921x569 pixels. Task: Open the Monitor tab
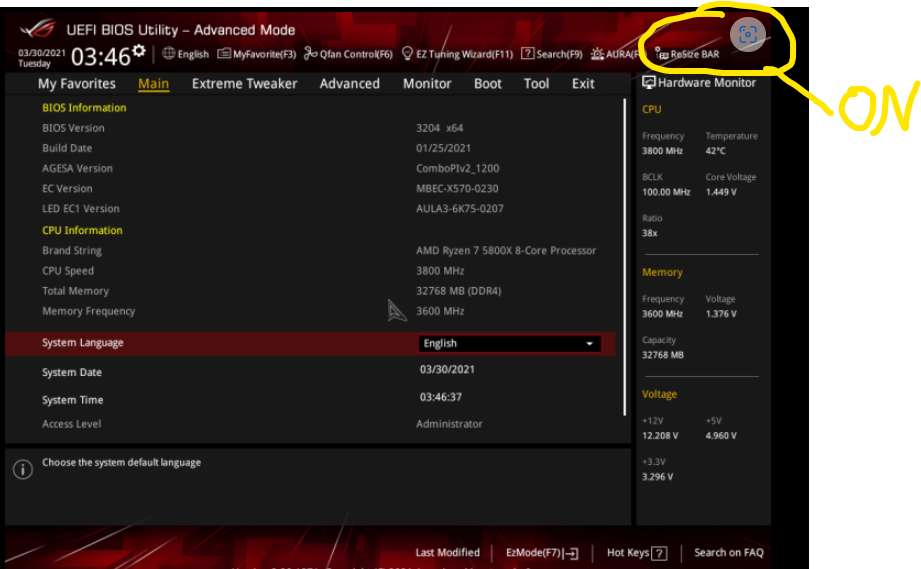[427, 83]
